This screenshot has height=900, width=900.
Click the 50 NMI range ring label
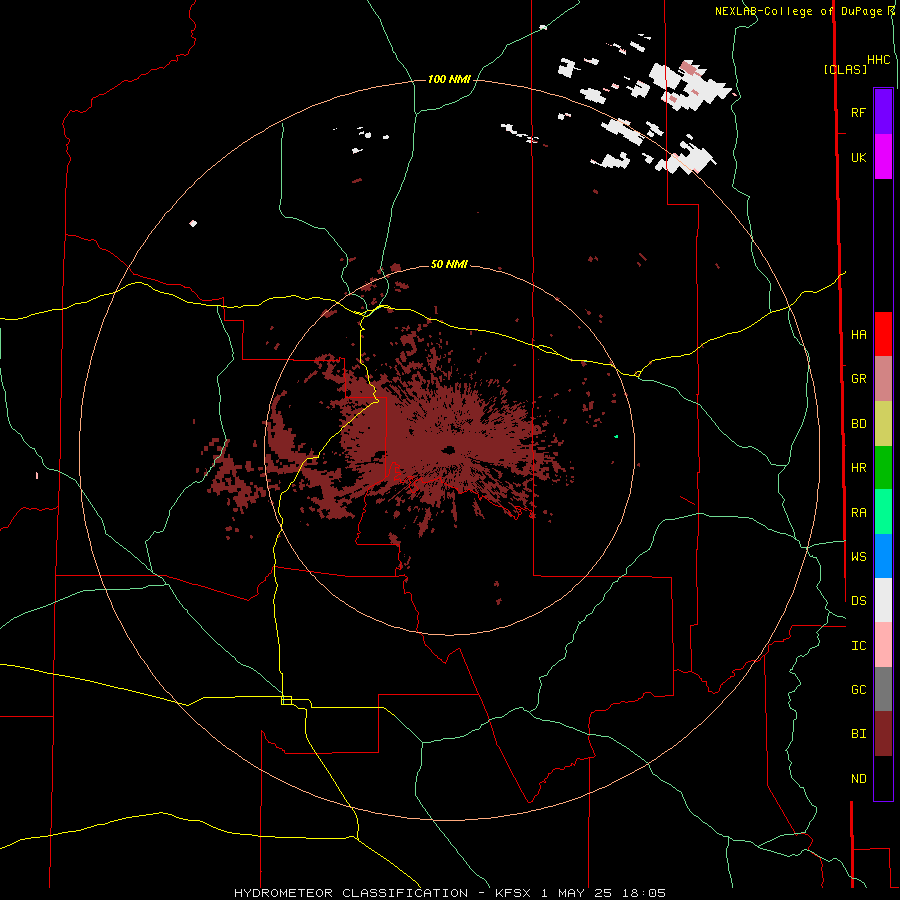449,264
